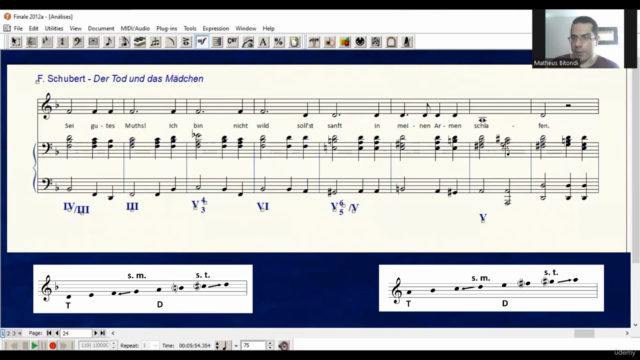640x360 pixels.
Task: Click the tempo field showing 75
Action: pos(253,346)
